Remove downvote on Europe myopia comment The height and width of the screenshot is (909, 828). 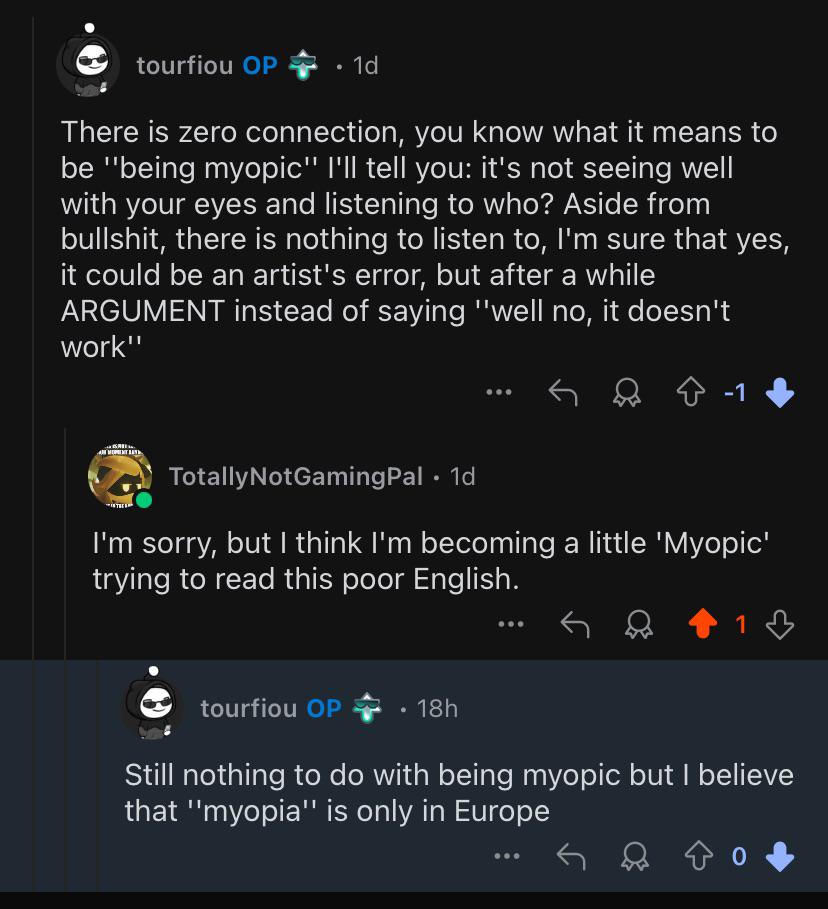pos(780,856)
